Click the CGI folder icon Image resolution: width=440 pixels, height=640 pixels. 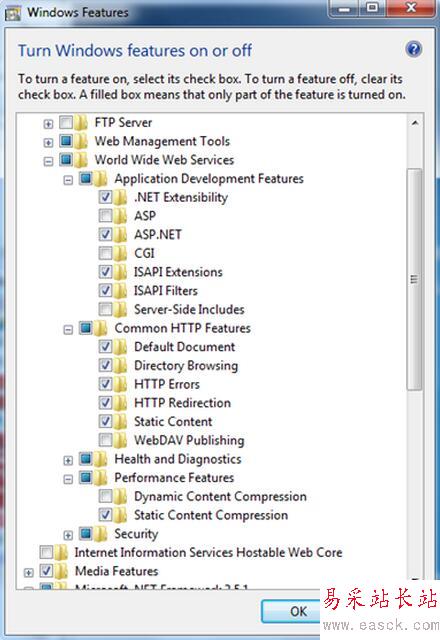(120, 253)
